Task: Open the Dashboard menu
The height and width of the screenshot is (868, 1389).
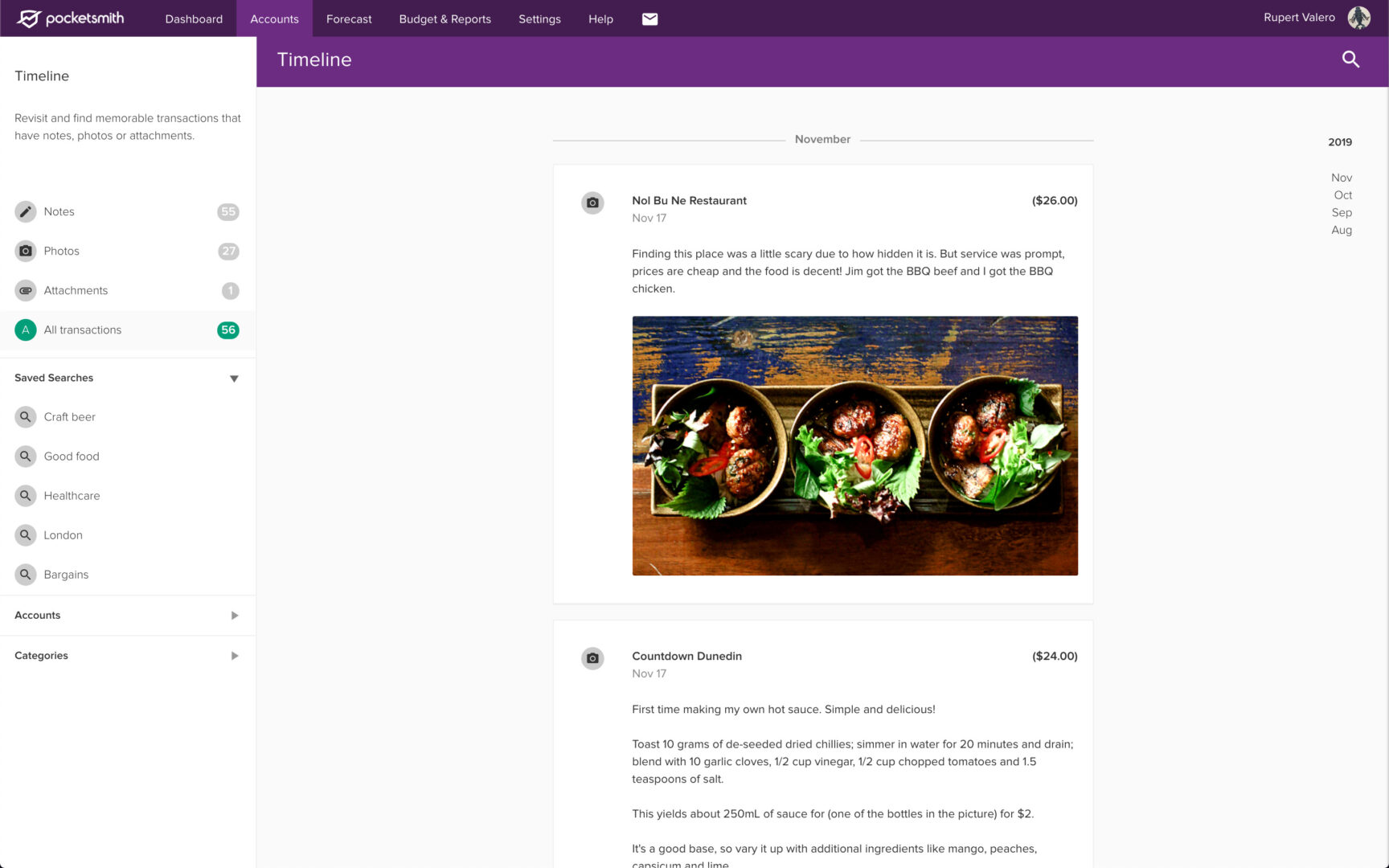Action: coord(194,18)
